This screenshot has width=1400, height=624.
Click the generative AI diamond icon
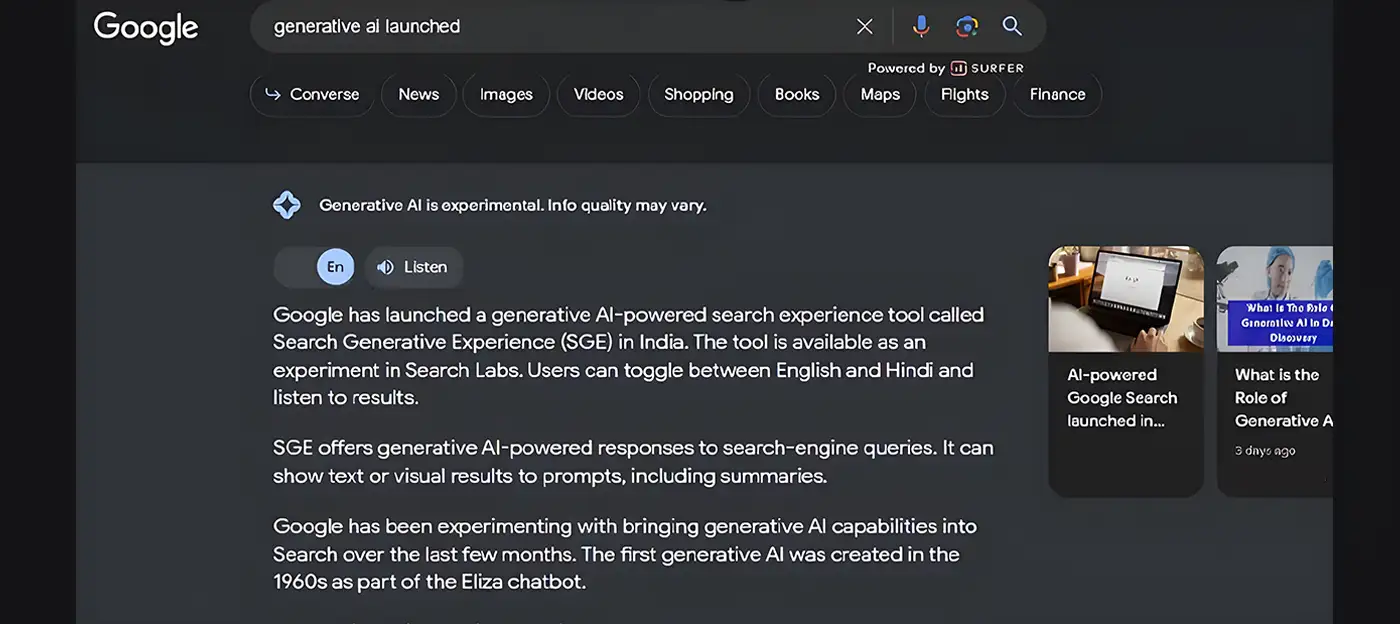(x=287, y=204)
